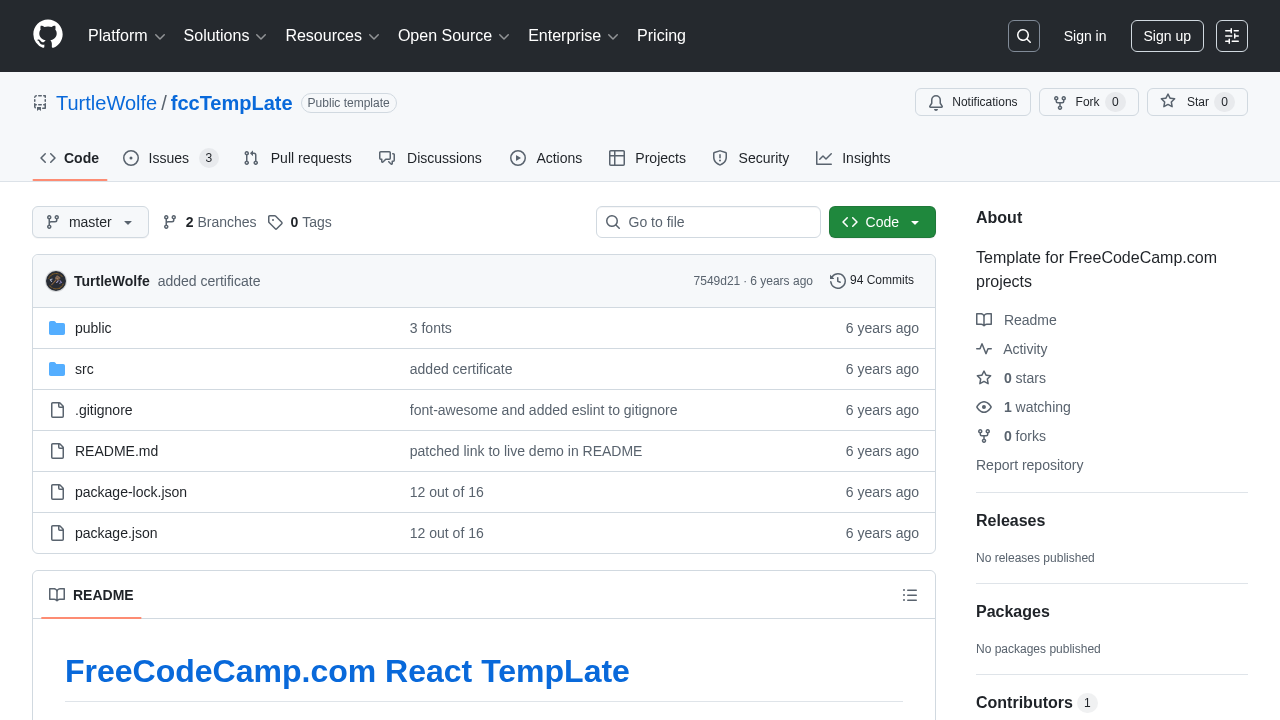Click the Activity pulse icon

coord(984,349)
